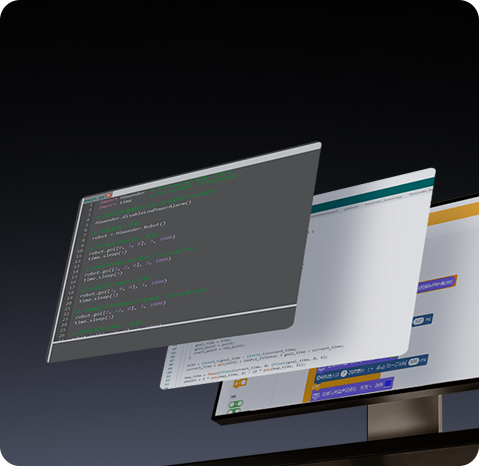Select the purple block near the orange header
The height and width of the screenshot is (466, 479).
pyautogui.click(x=437, y=284)
